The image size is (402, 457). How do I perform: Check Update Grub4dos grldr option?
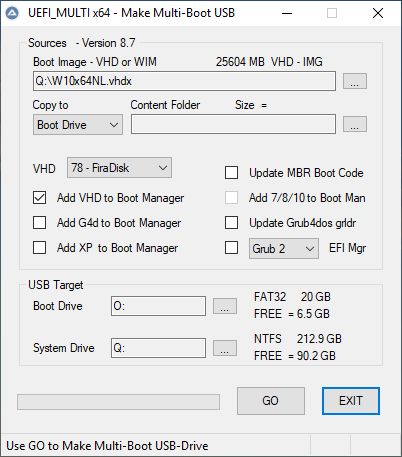tap(231, 222)
